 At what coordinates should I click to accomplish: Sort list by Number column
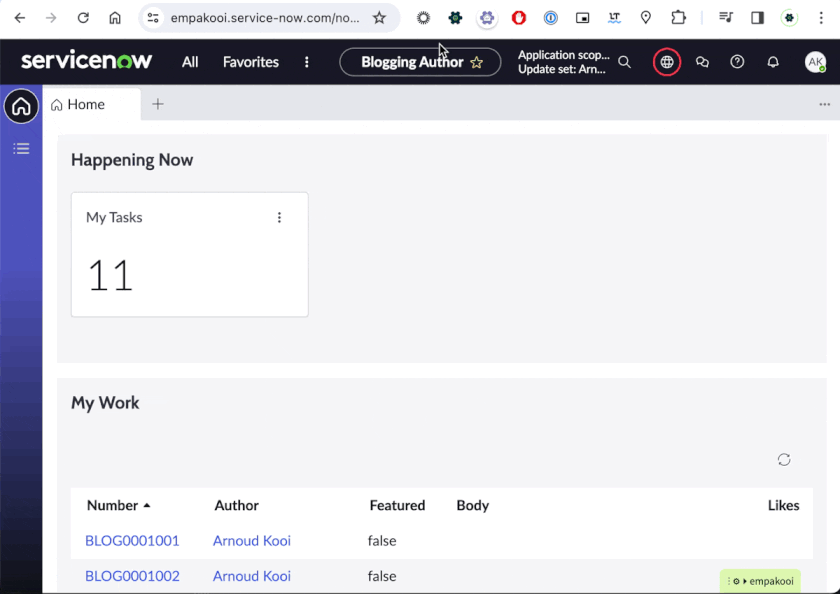(x=112, y=505)
